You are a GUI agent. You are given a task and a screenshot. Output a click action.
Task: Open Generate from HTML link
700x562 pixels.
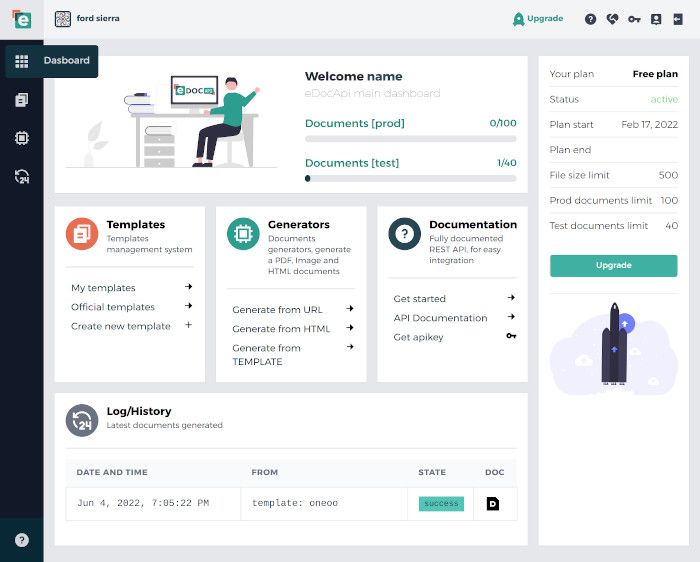point(281,329)
